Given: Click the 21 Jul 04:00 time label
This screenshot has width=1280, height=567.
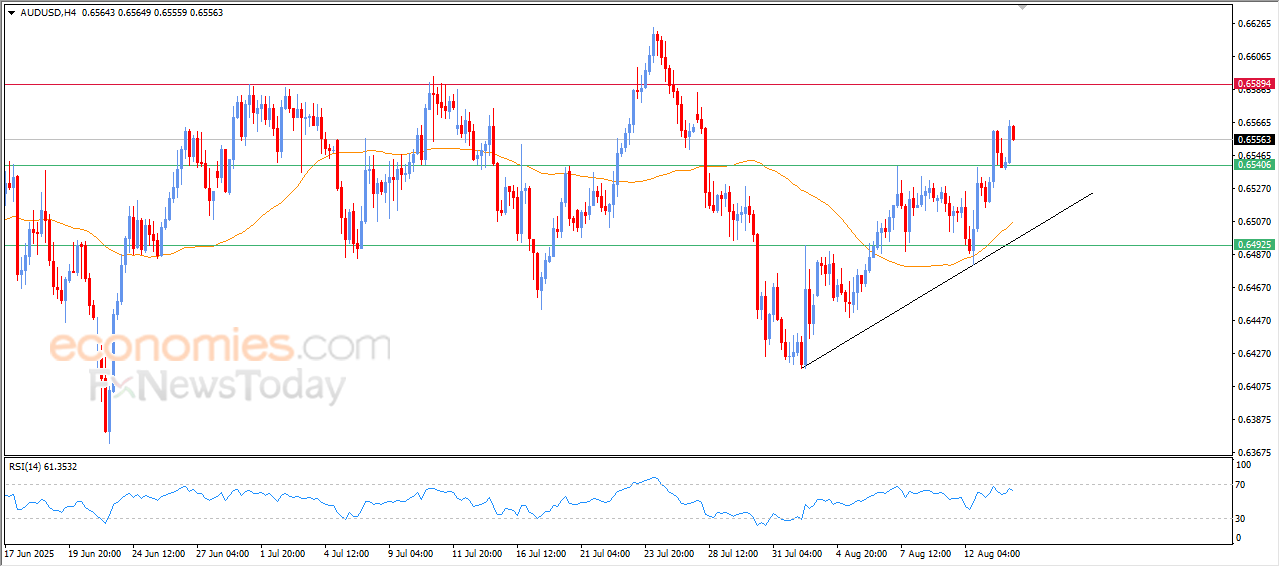Looking at the screenshot, I should [607, 553].
